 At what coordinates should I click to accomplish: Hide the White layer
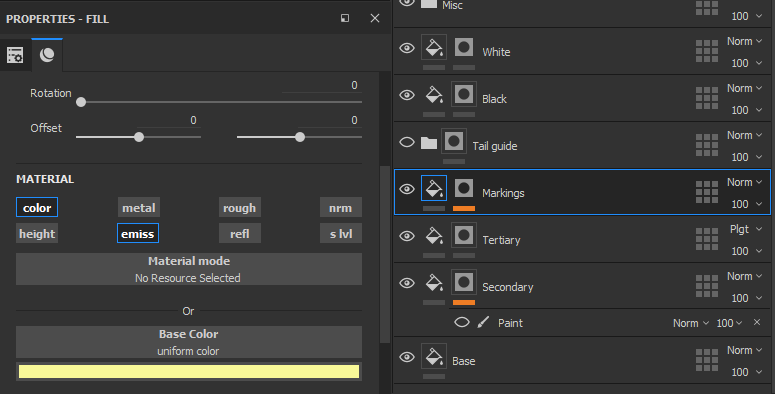tap(407, 48)
